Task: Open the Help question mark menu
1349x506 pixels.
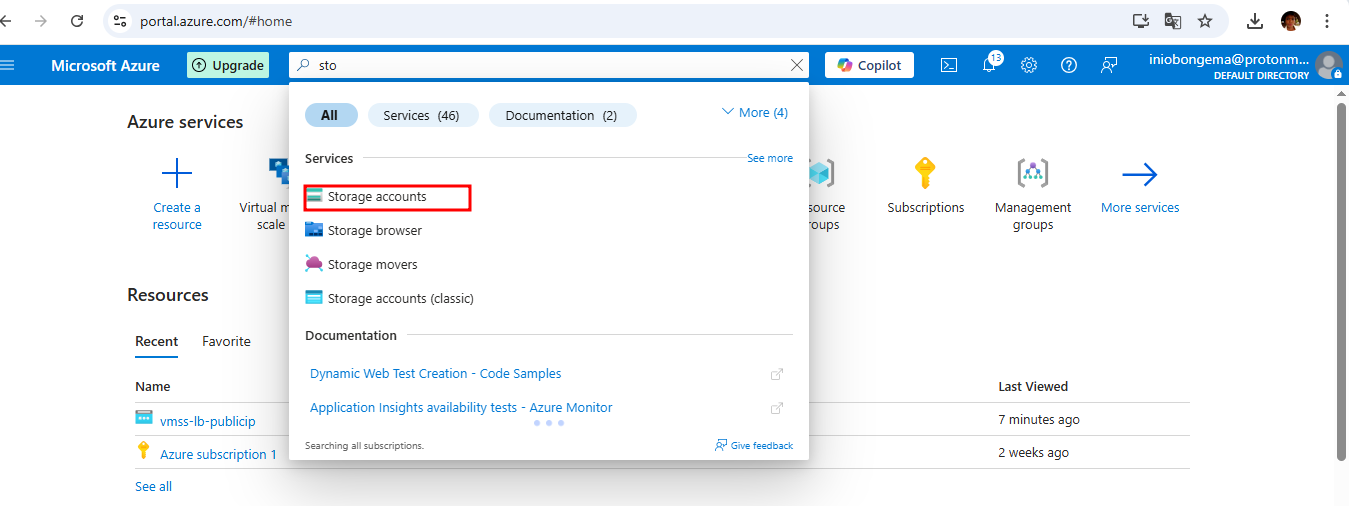Action: coord(1069,65)
